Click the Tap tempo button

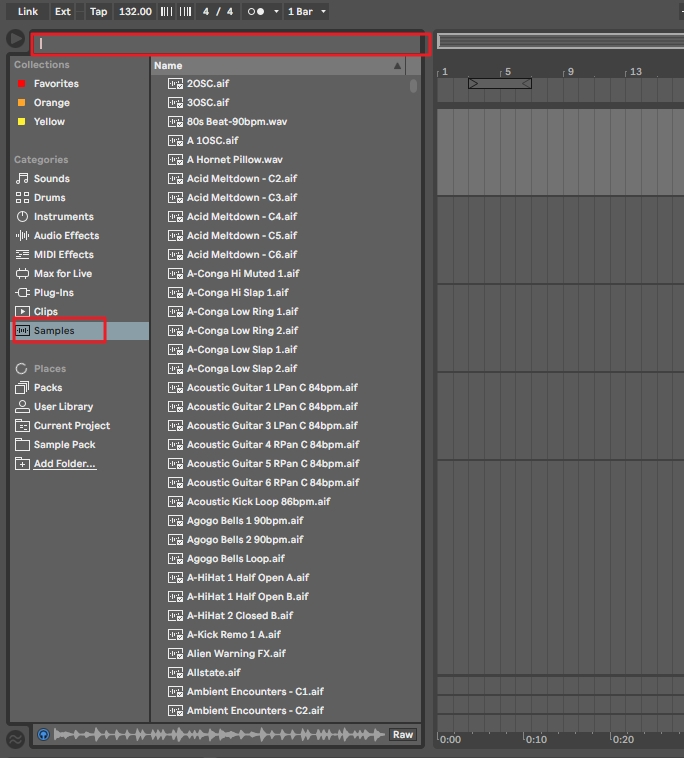(98, 12)
